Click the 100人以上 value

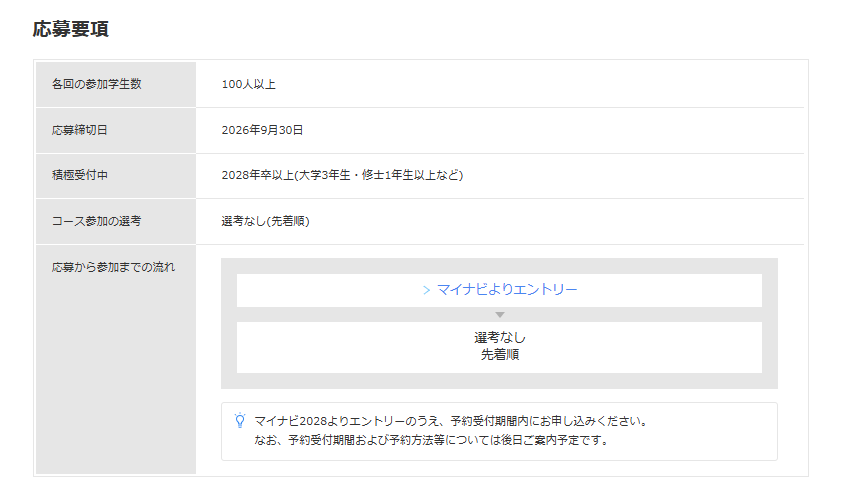(249, 85)
